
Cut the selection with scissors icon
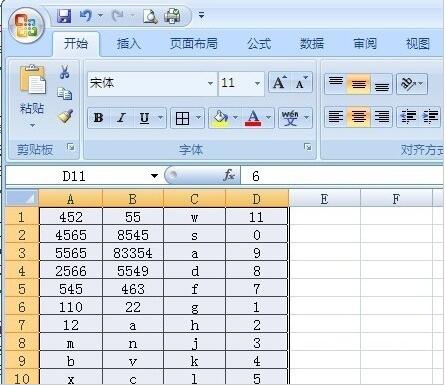click(65, 72)
